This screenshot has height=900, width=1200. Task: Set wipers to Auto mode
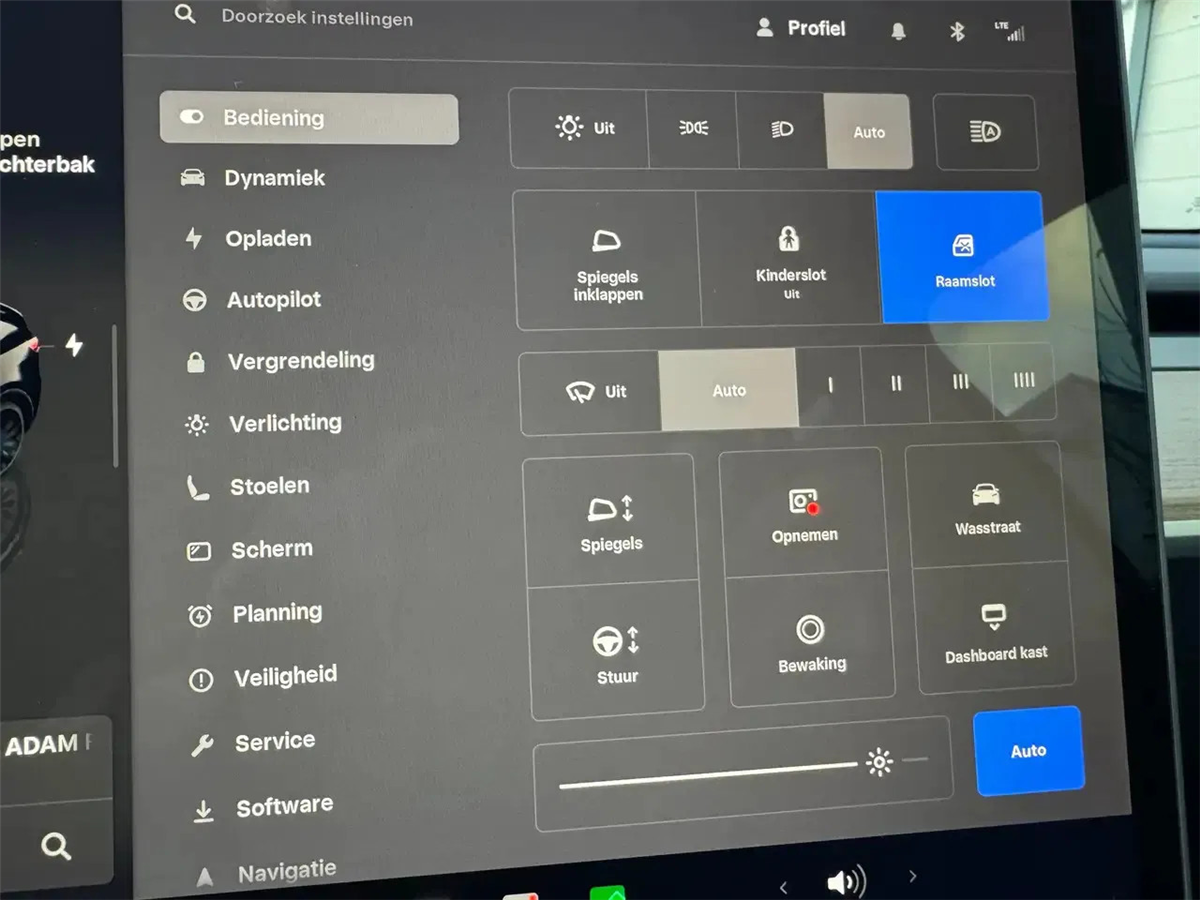[729, 391]
